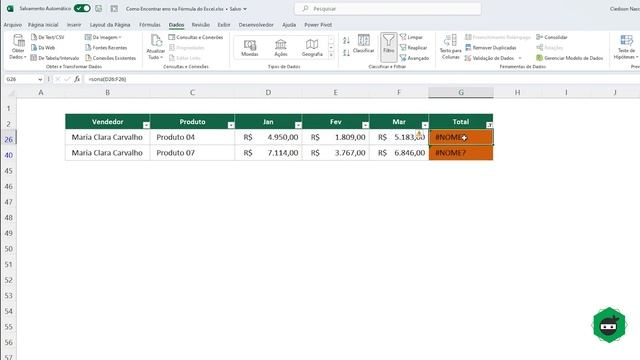Click the Pesquisar search box

click(388, 9)
